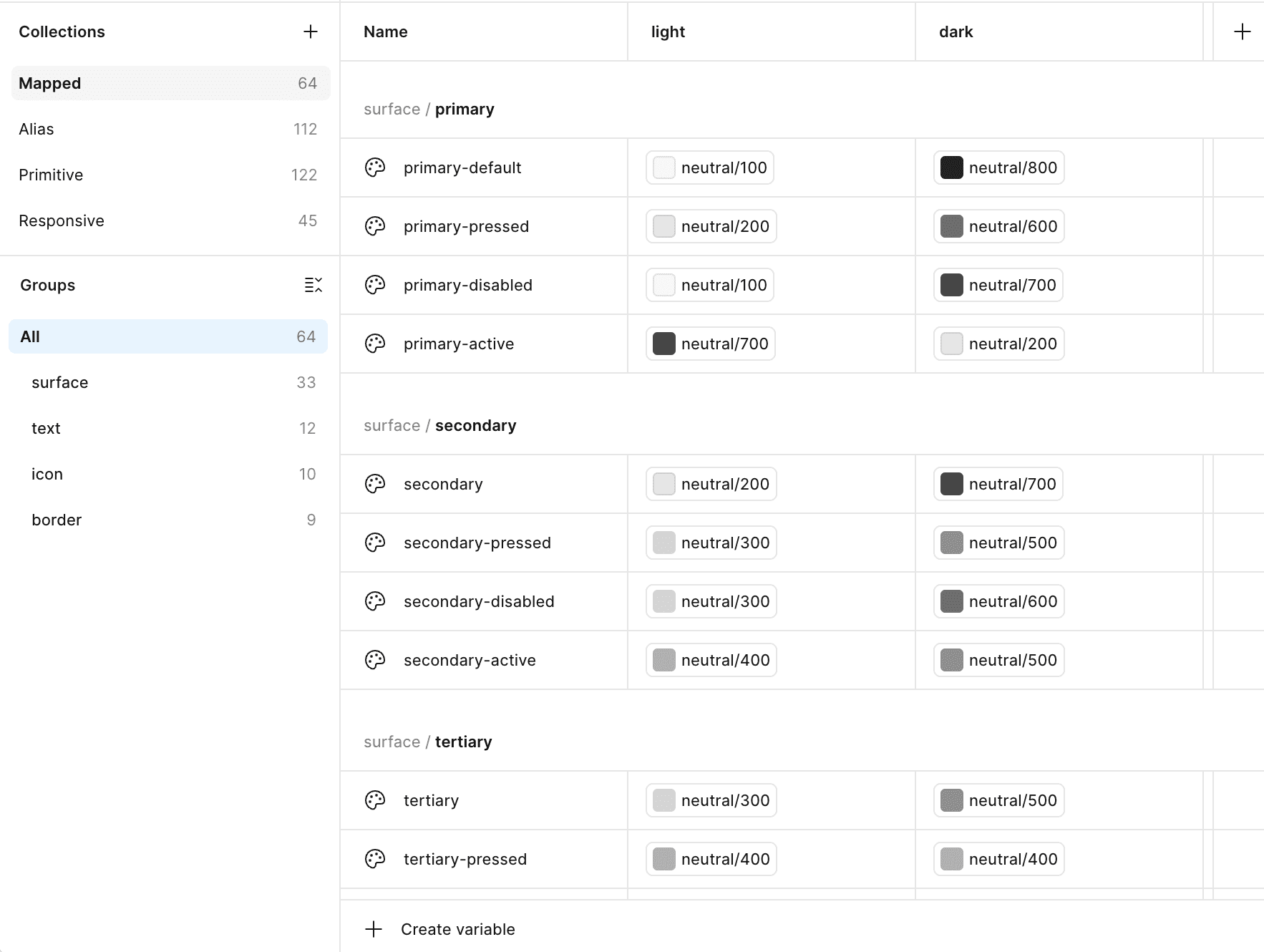Viewport: 1264px width, 952px height.
Task: Click palette icon of secondary-pressed row
Action: click(x=375, y=543)
